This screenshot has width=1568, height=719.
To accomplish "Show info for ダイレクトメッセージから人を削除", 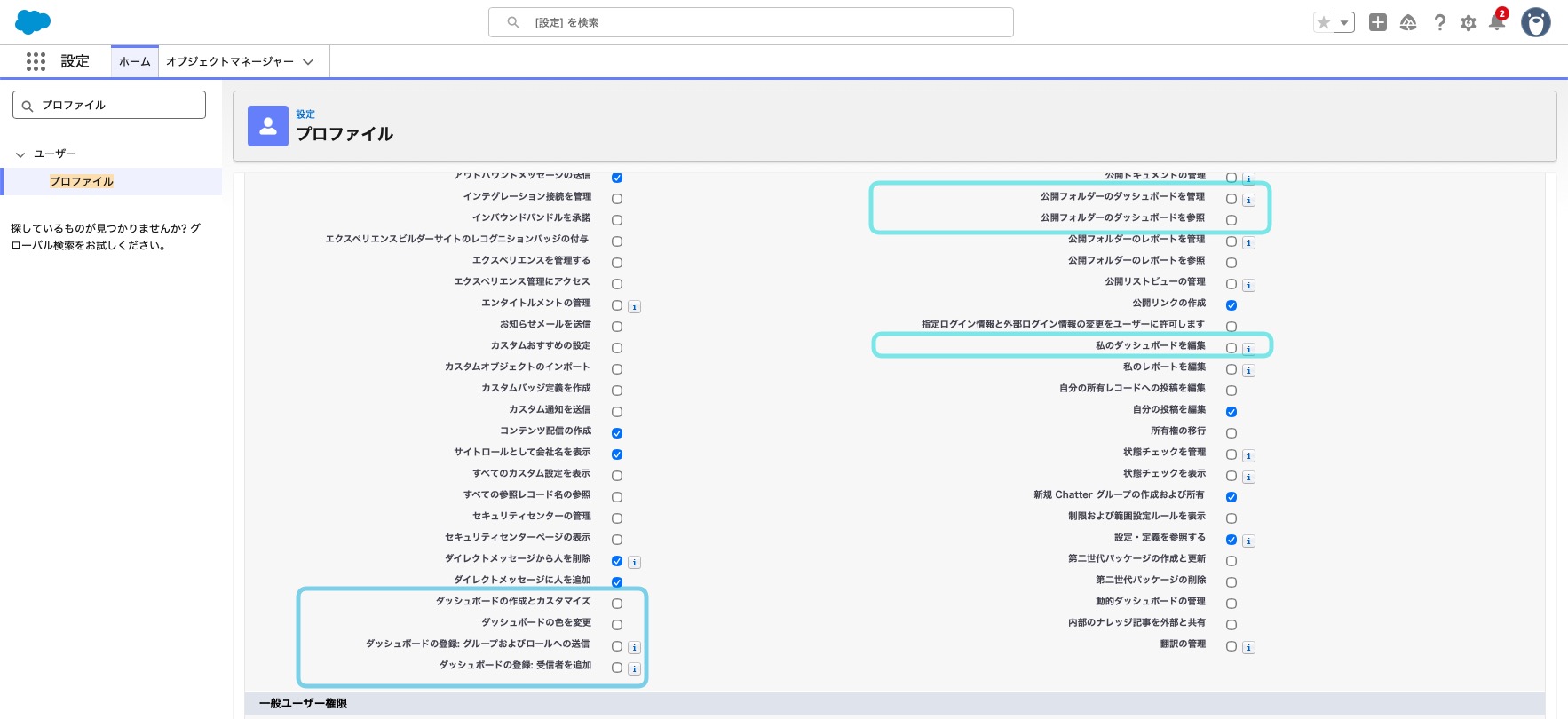I will point(634,563).
